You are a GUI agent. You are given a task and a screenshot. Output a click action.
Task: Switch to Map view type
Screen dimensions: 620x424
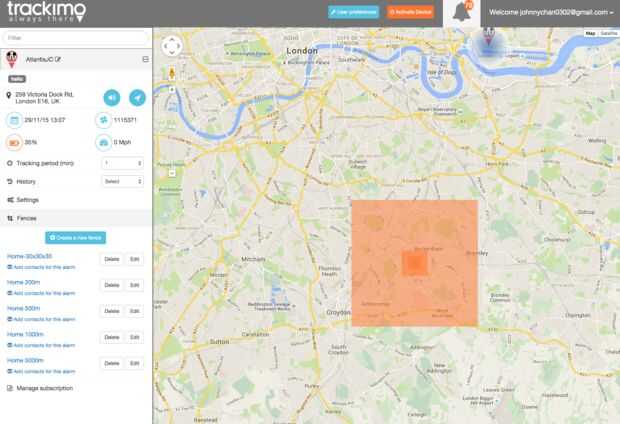[590, 34]
